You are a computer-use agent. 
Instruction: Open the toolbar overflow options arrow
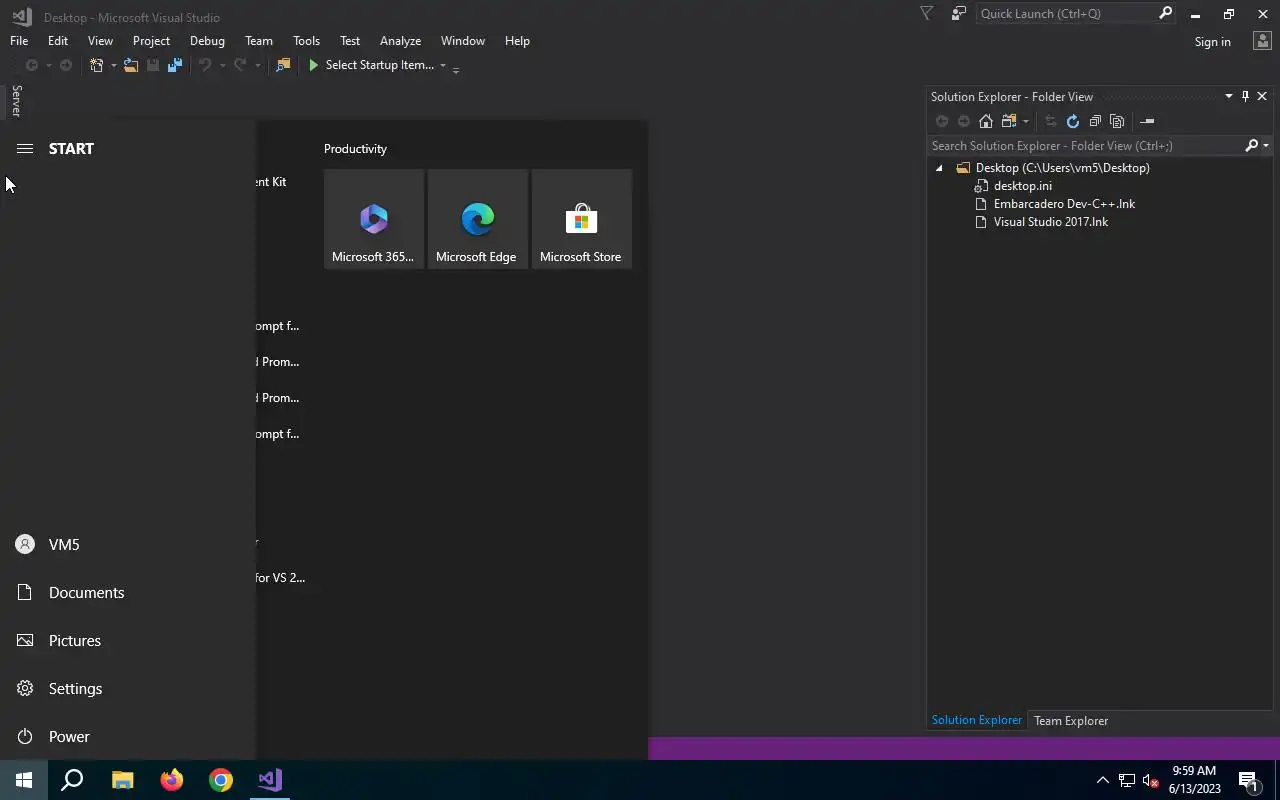[456, 69]
